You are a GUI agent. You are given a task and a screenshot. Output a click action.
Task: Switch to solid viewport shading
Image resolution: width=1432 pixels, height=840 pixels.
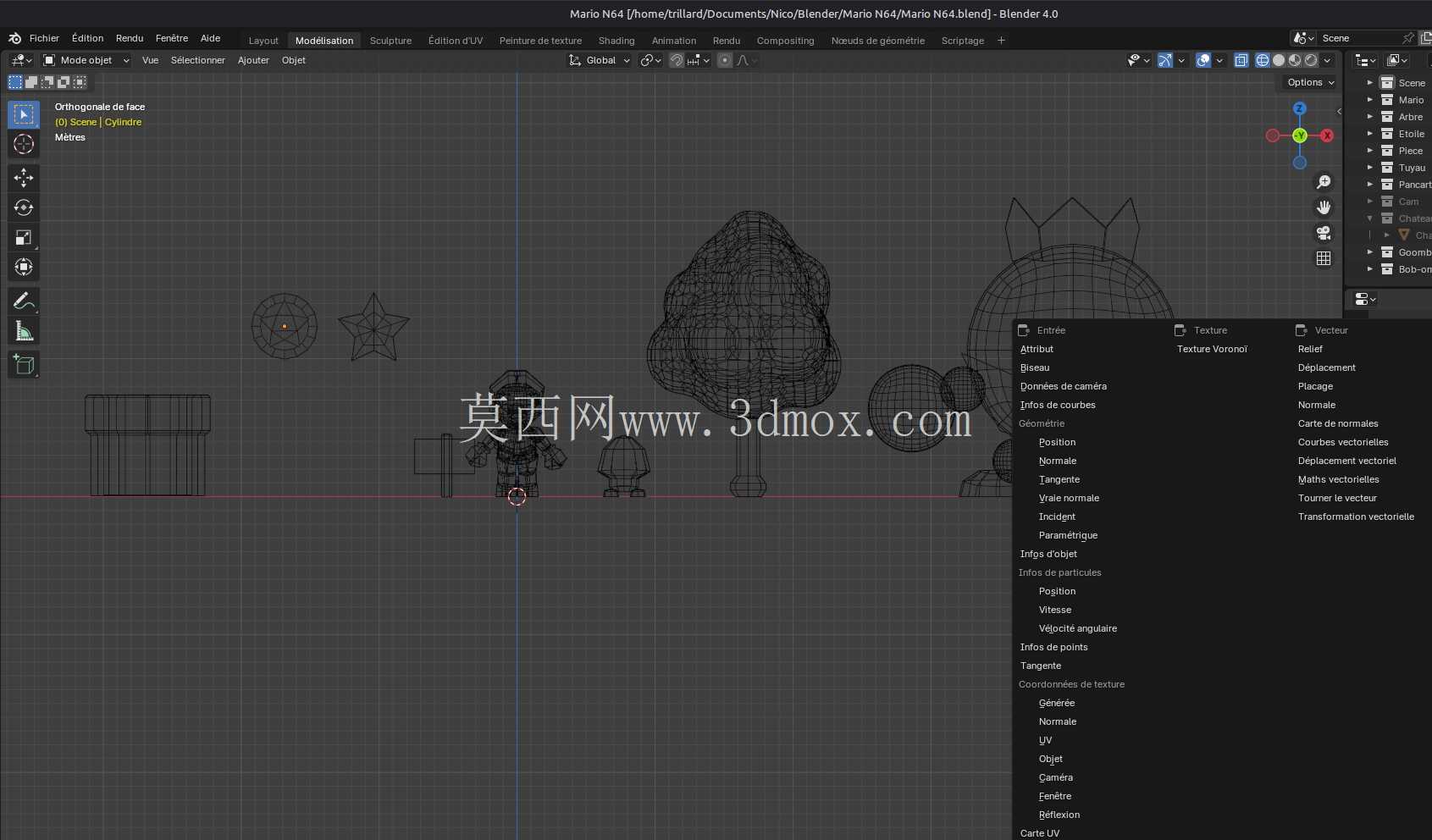click(x=1279, y=60)
